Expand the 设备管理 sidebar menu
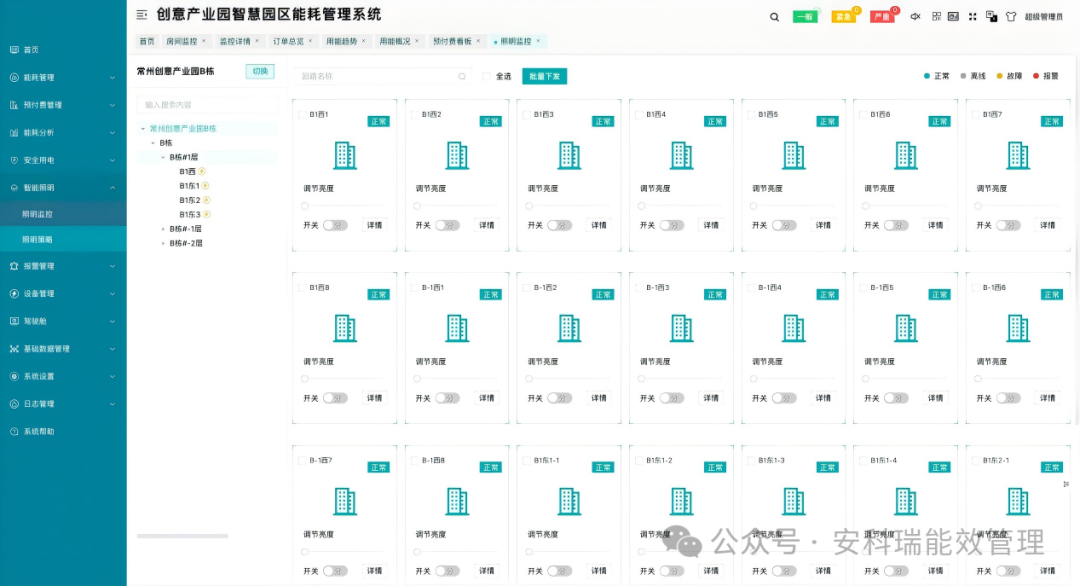Viewport: 1080px width, 586px height. click(x=63, y=293)
